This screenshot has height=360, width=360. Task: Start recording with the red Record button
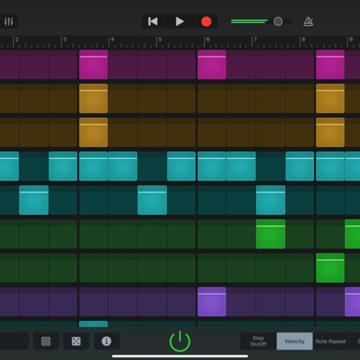pos(206,22)
